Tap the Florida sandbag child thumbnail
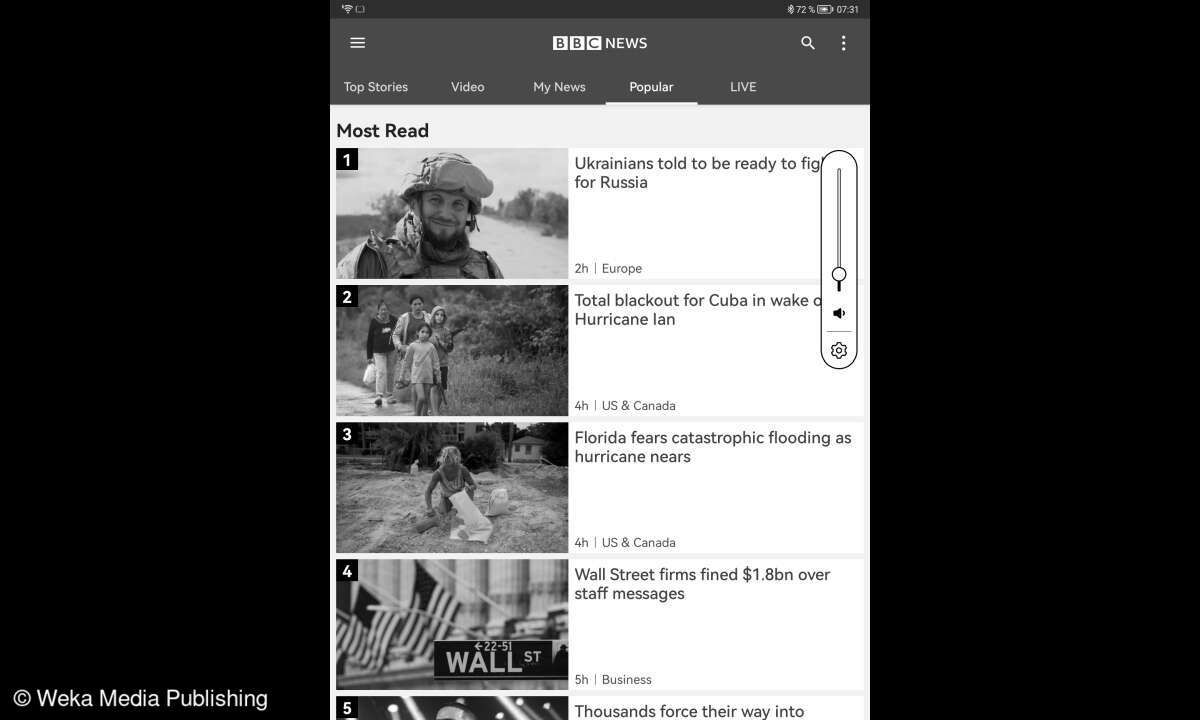 pyautogui.click(x=452, y=487)
